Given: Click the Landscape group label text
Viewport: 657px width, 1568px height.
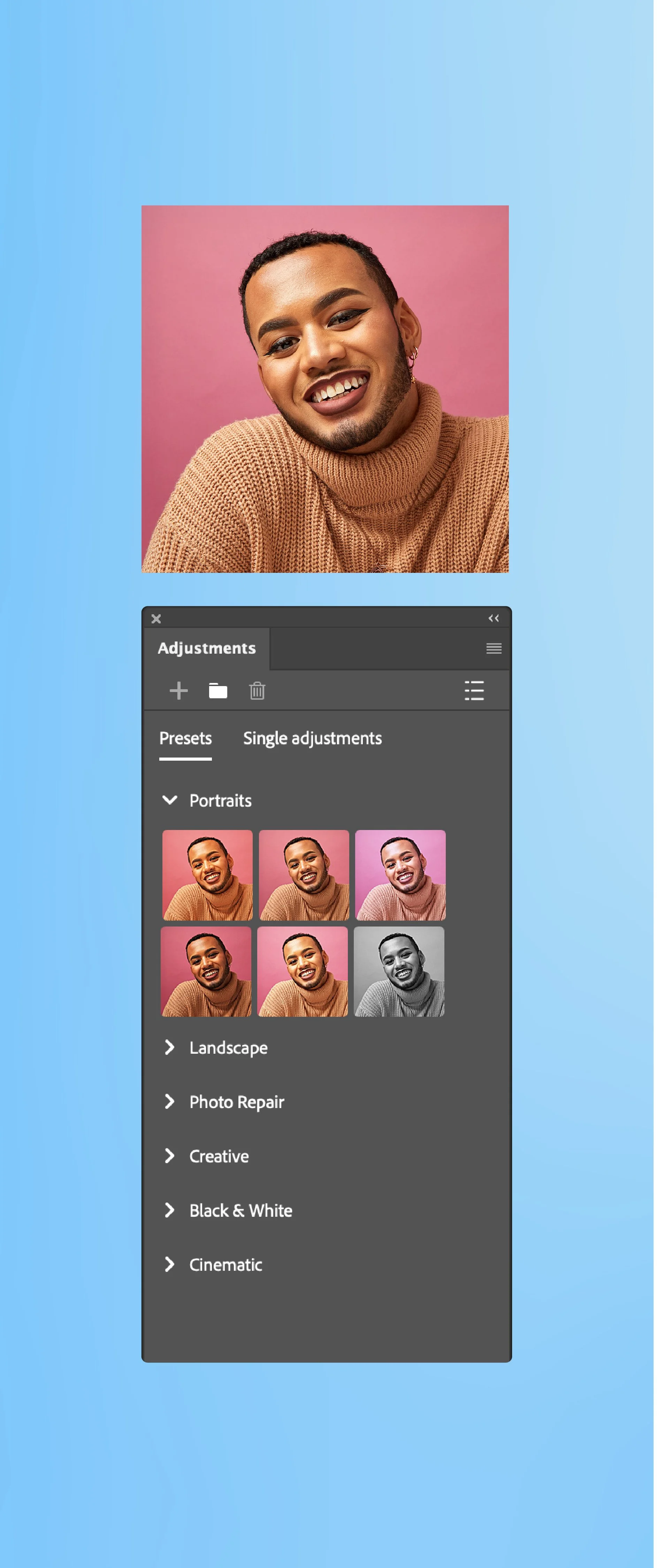Looking at the screenshot, I should (228, 1048).
